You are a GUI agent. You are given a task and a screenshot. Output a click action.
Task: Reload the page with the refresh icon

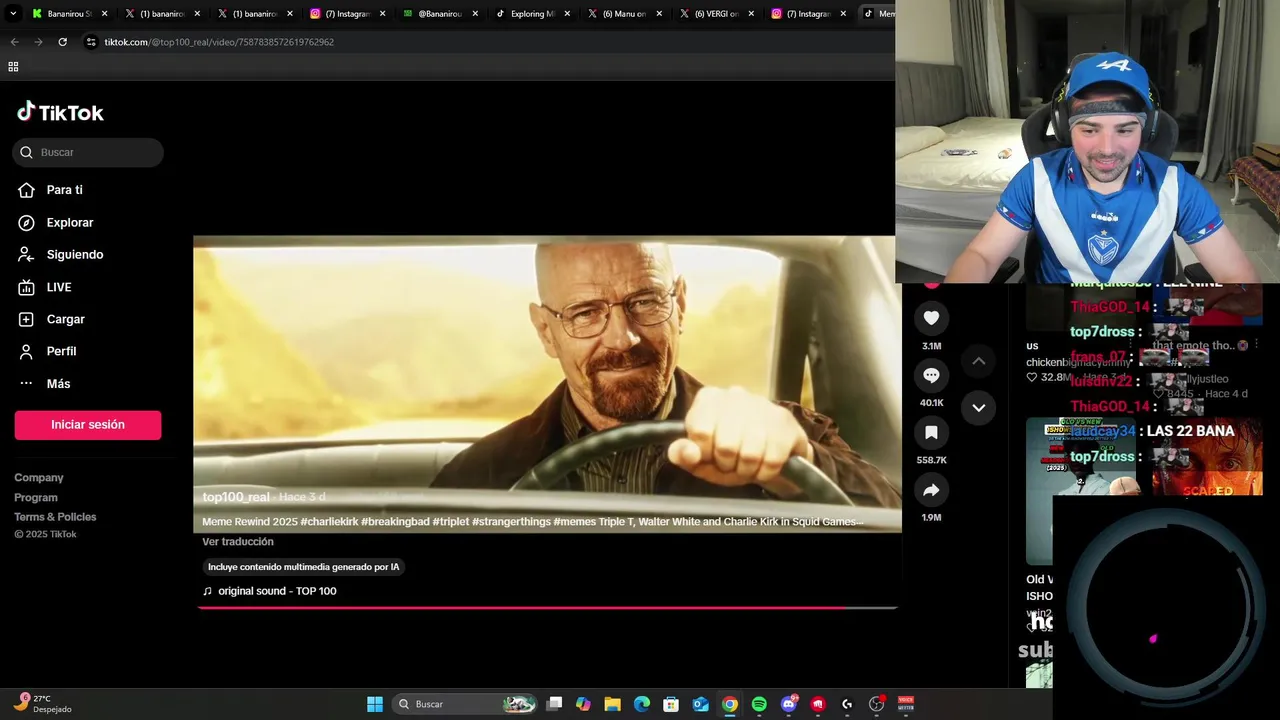click(62, 42)
